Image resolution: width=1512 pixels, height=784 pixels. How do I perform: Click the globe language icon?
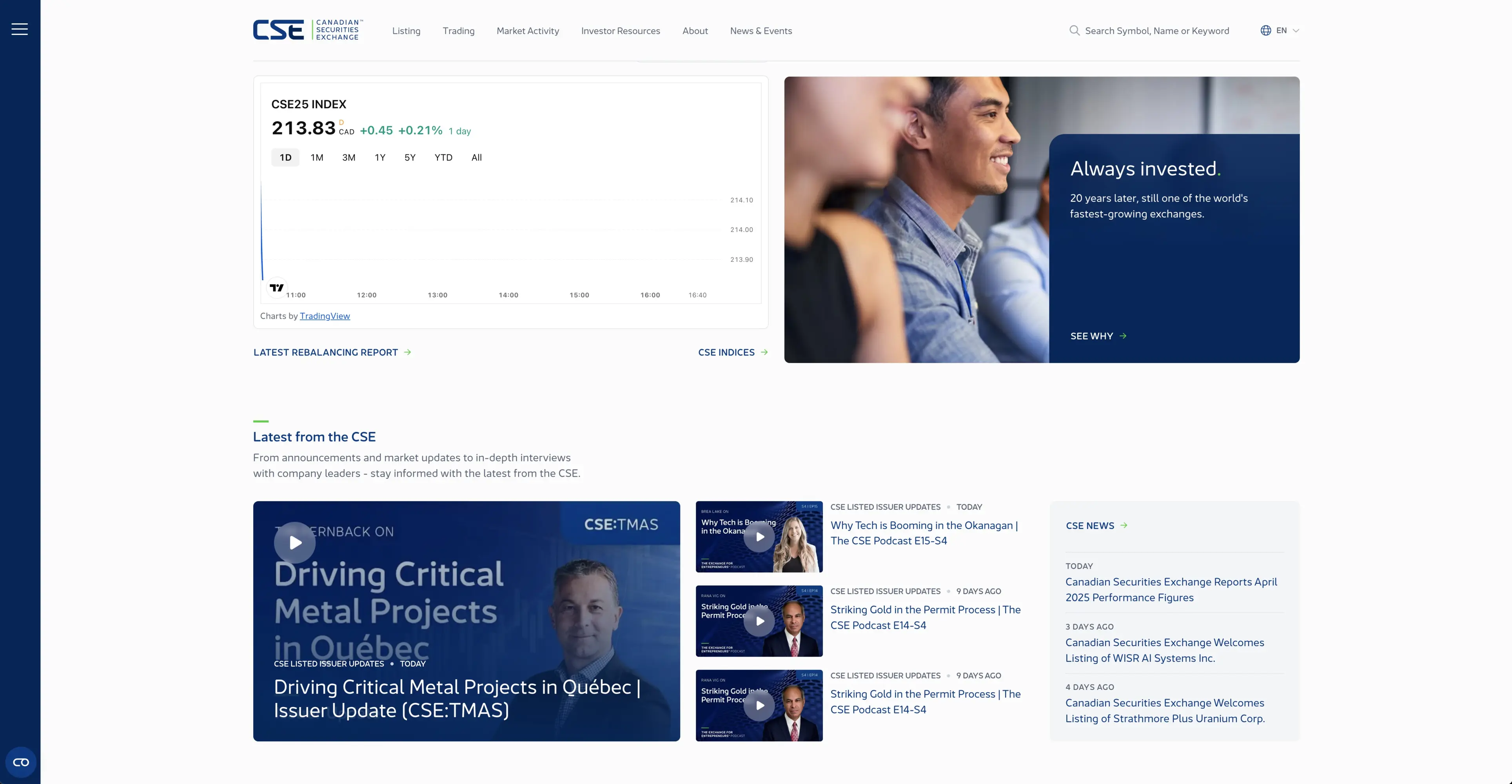click(1265, 31)
